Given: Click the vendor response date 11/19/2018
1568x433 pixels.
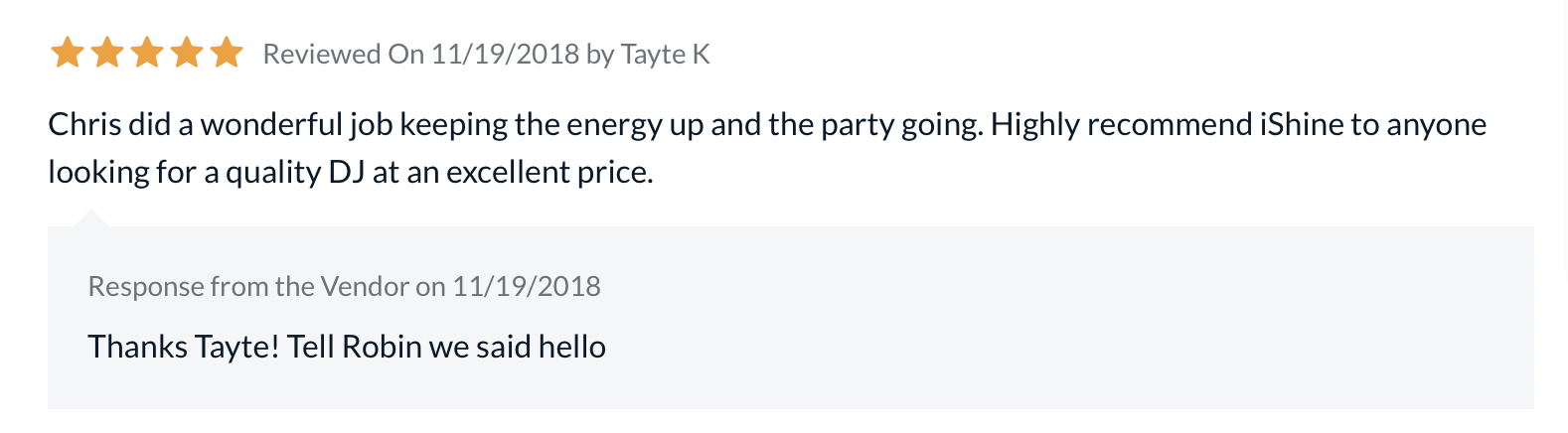Looking at the screenshot, I should click(527, 287).
